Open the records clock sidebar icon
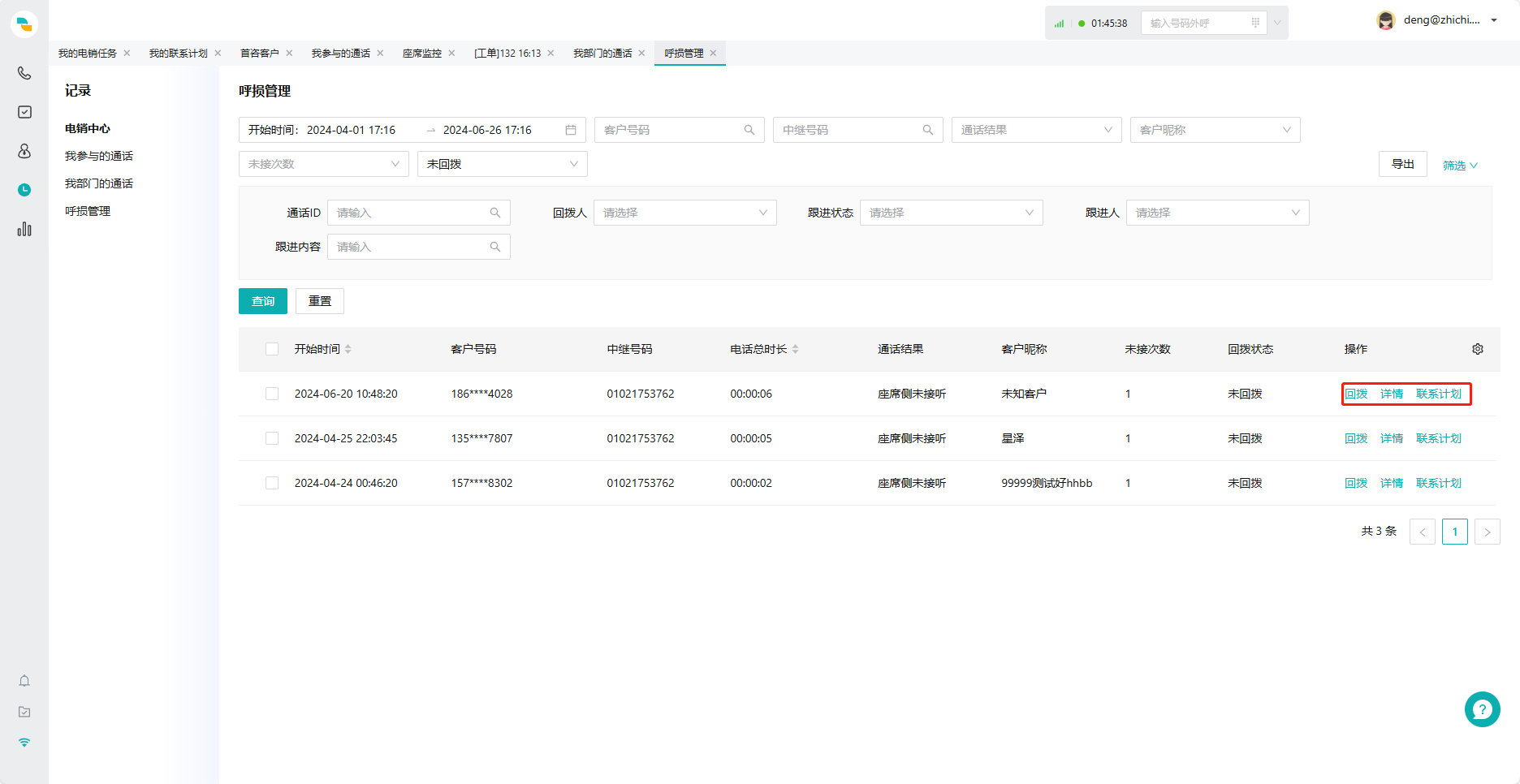Screen dimensions: 1520x784 pos(24,190)
